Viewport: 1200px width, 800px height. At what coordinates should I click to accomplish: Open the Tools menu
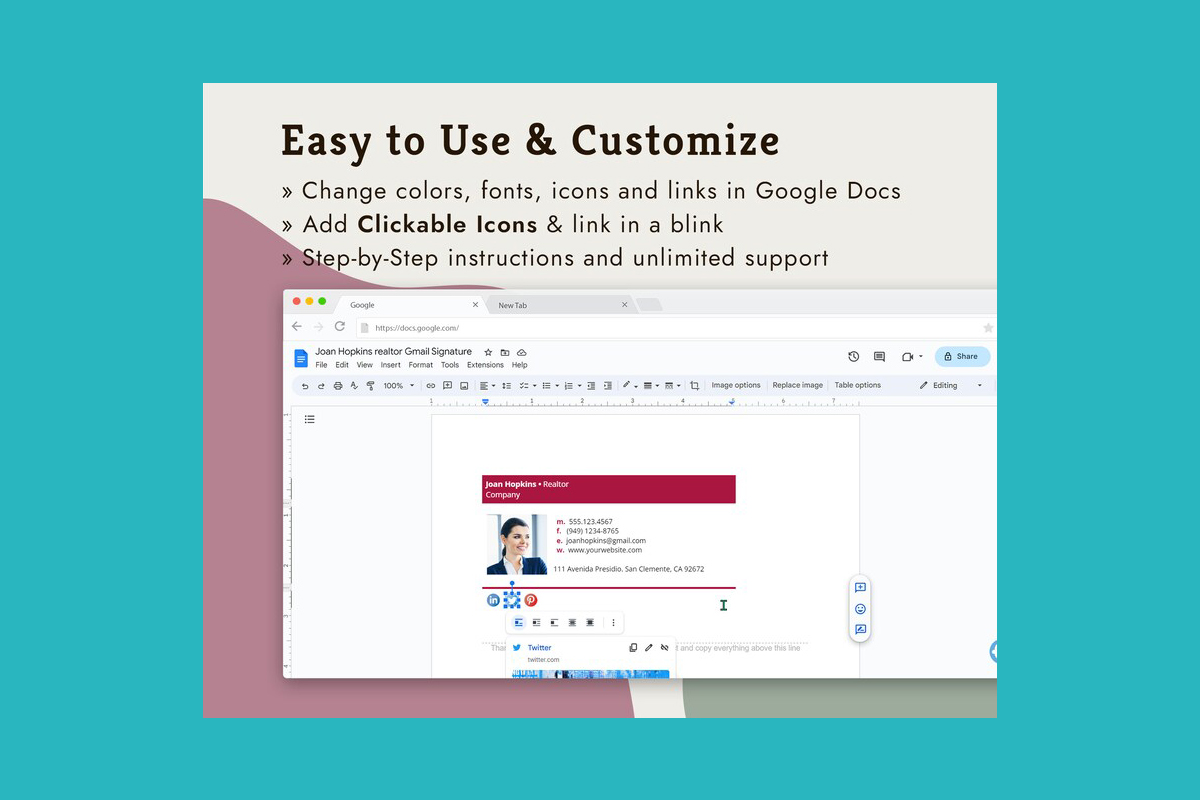(450, 365)
